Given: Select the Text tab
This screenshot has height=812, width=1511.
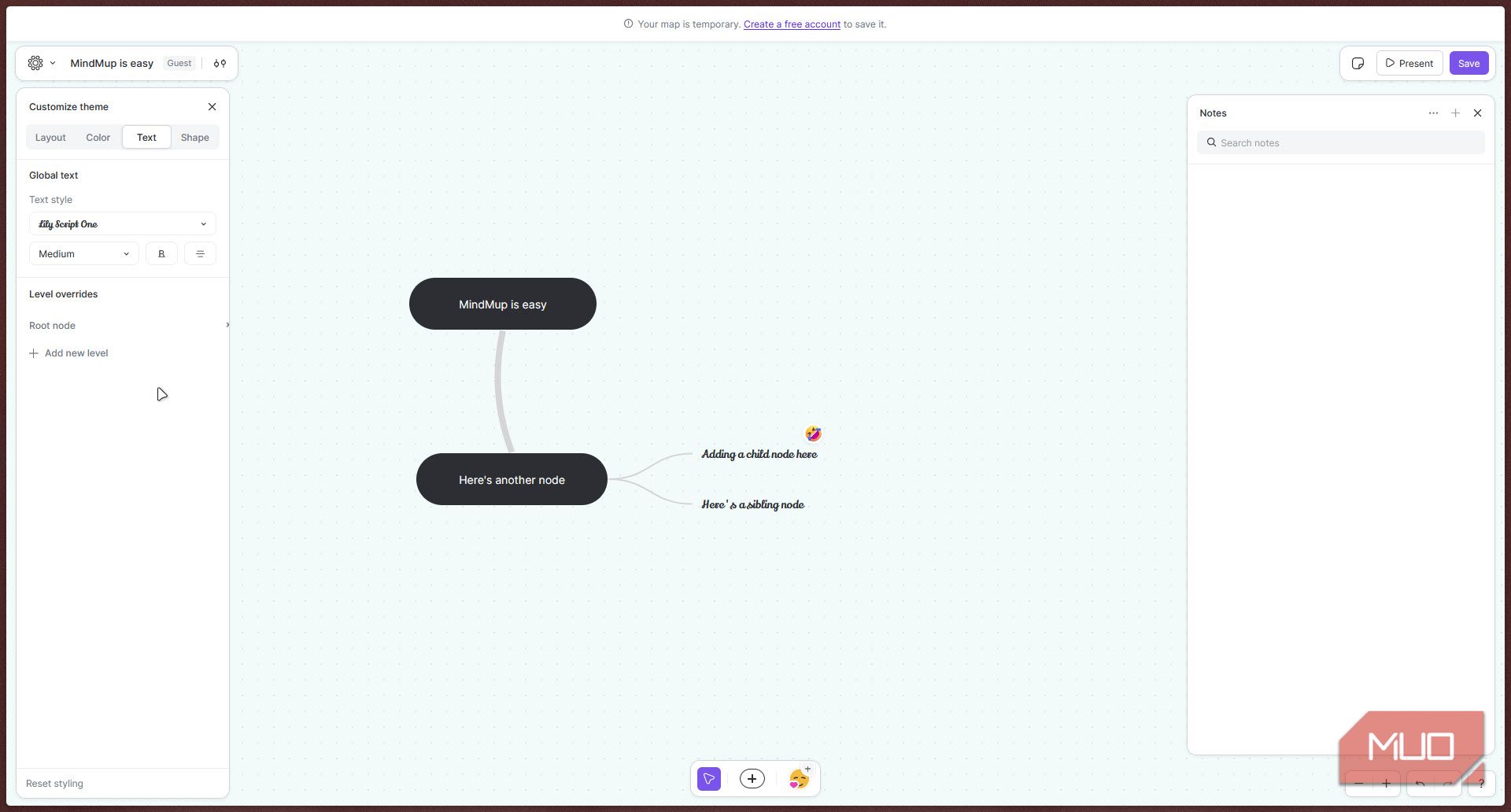Looking at the screenshot, I should click(146, 137).
